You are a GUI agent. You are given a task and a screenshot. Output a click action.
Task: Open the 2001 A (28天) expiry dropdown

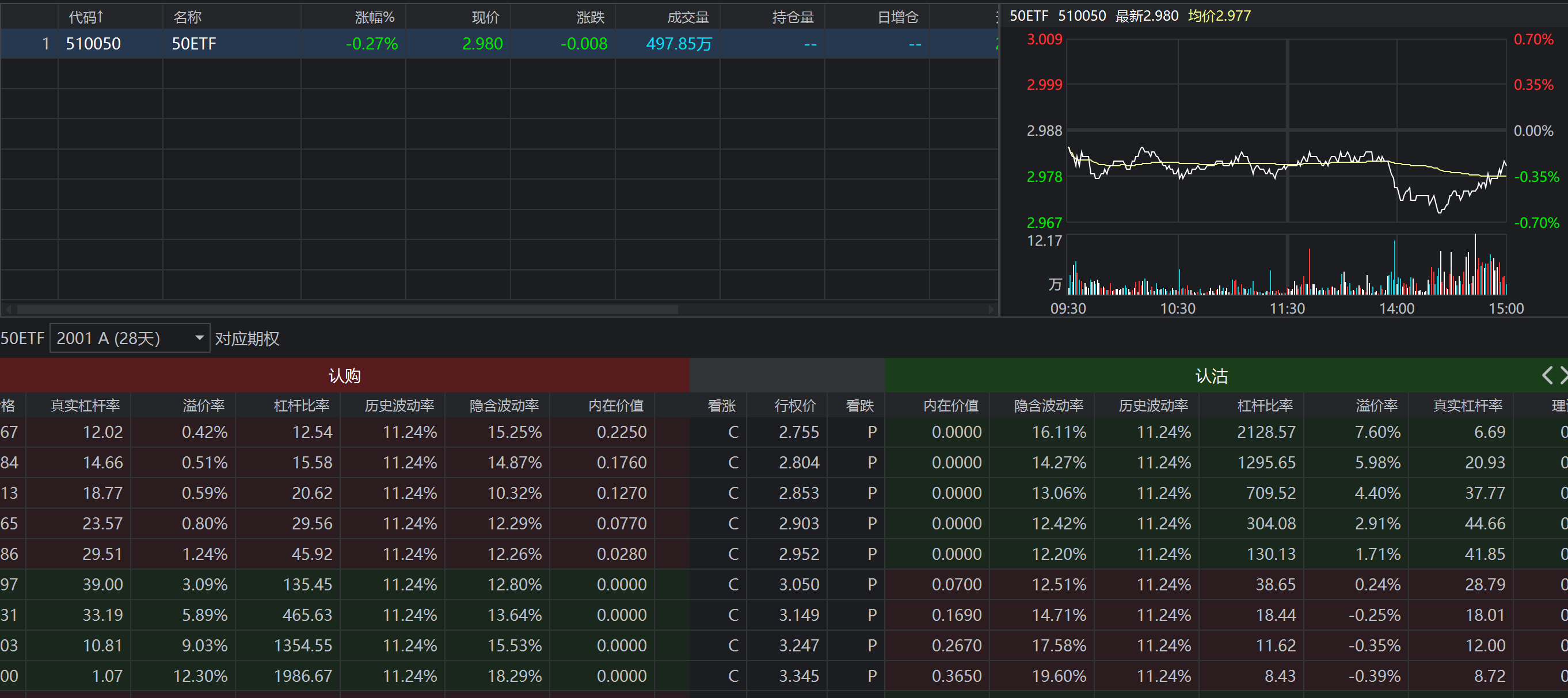[x=129, y=338]
